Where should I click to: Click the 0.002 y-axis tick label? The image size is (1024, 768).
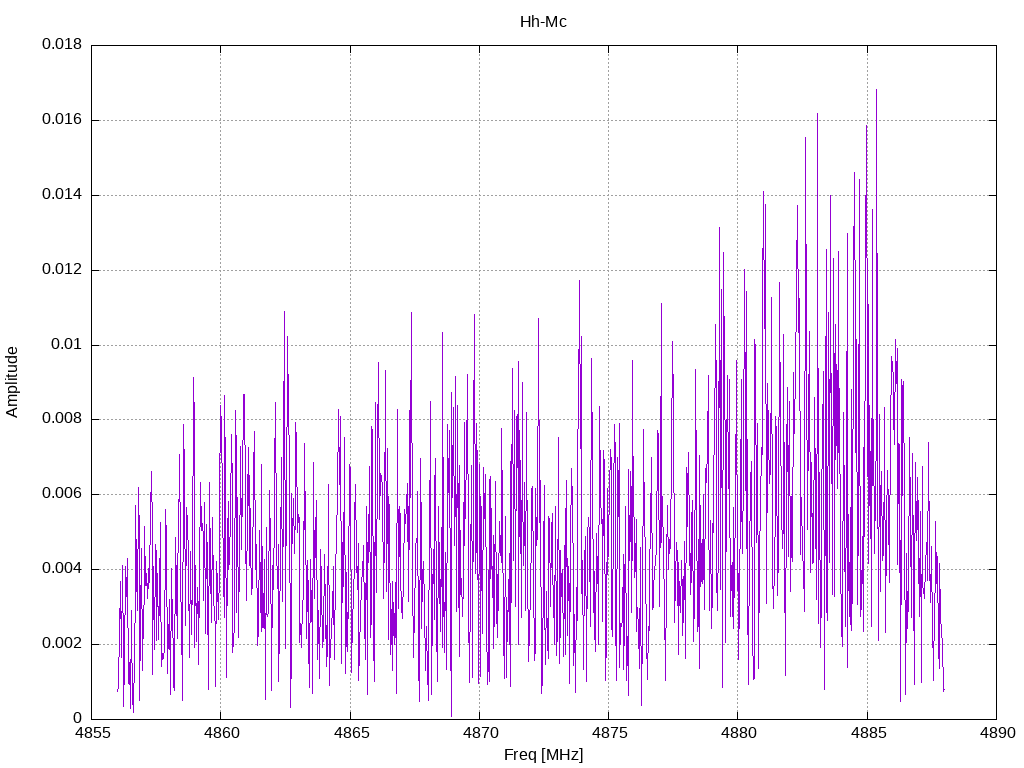pos(62,644)
